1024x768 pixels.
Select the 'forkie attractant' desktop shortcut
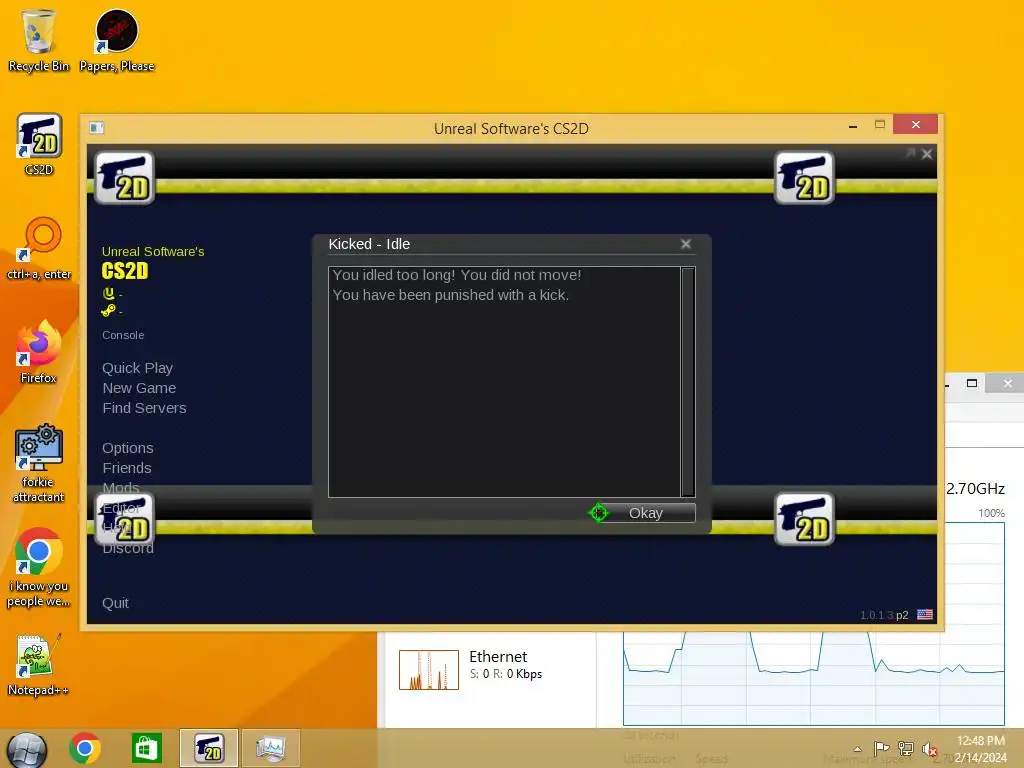(39, 463)
